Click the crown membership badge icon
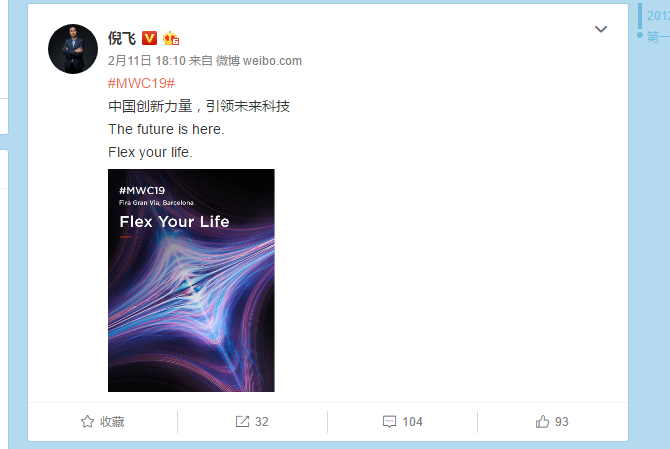The width and height of the screenshot is (670, 449). (170, 38)
